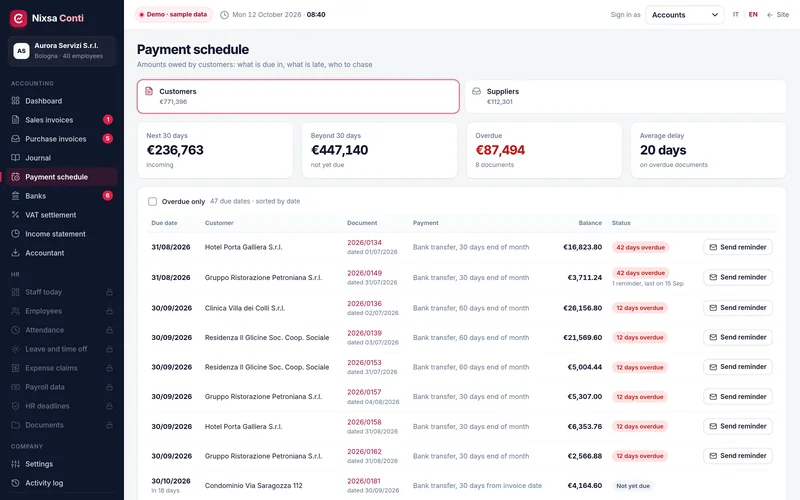This screenshot has width=800, height=500.
Task: Open the Accounts sign-in dropdown
Action: pos(684,15)
